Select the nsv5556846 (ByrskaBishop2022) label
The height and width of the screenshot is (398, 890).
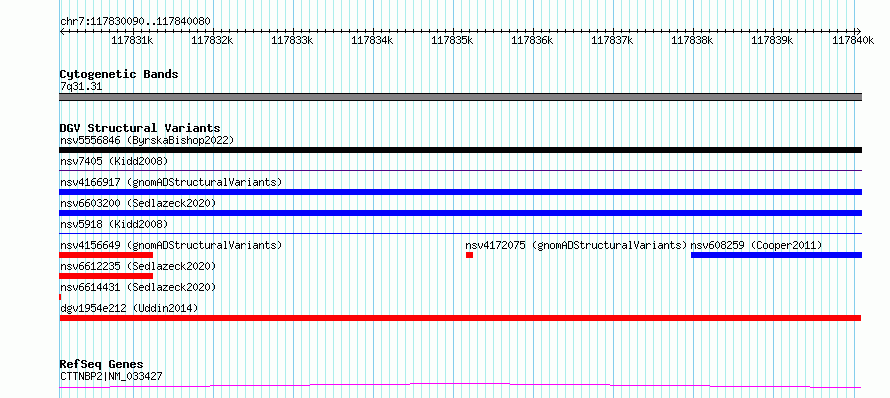147,140
